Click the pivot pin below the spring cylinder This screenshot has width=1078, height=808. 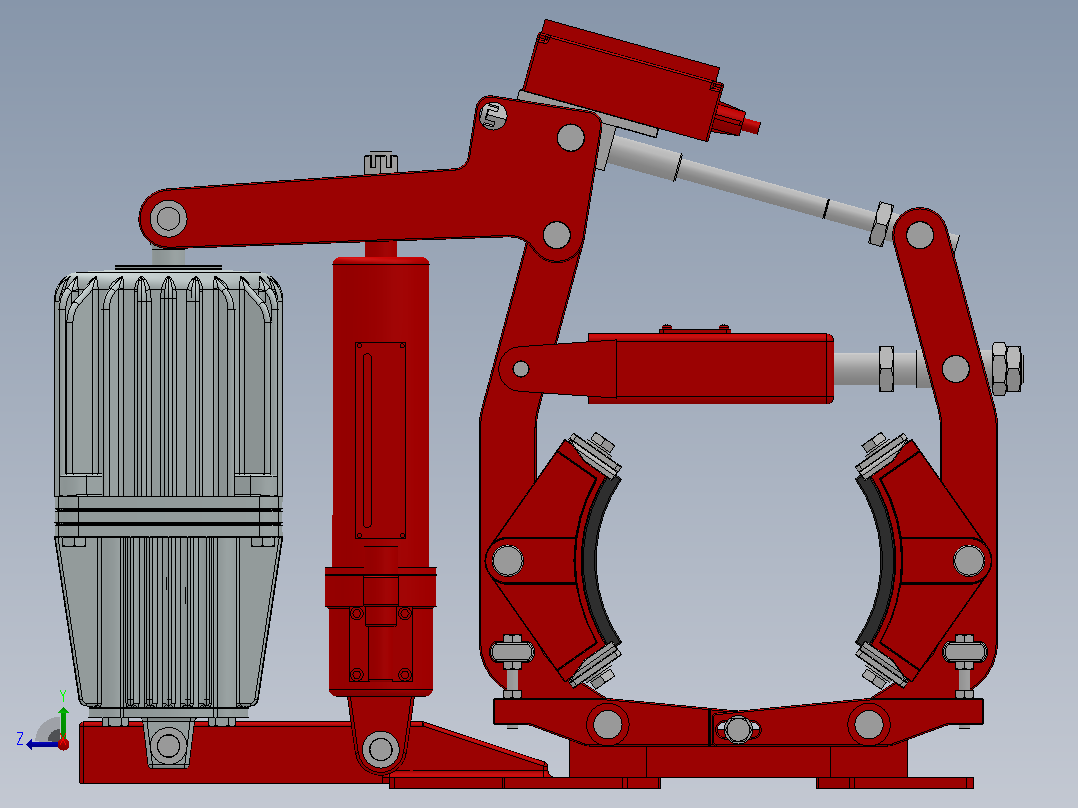point(380,749)
